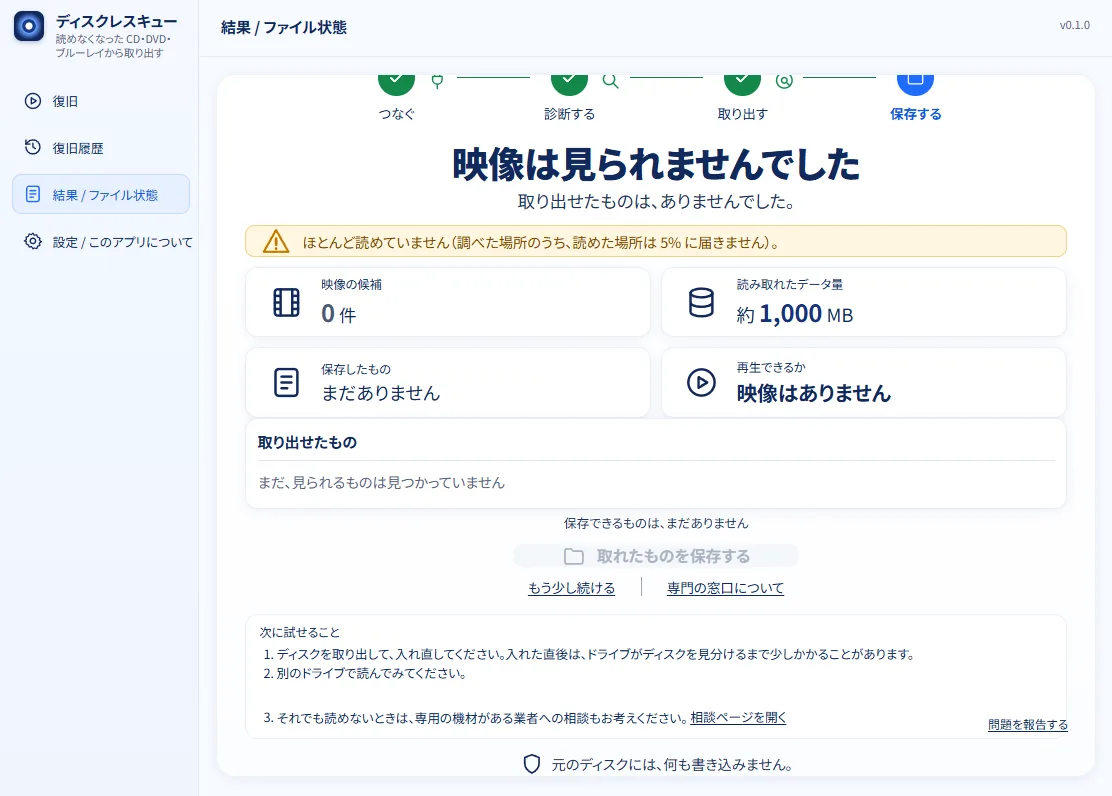Click the history clock icon beside 復旧履歴
This screenshot has width=1112, height=796.
pyautogui.click(x=33, y=147)
